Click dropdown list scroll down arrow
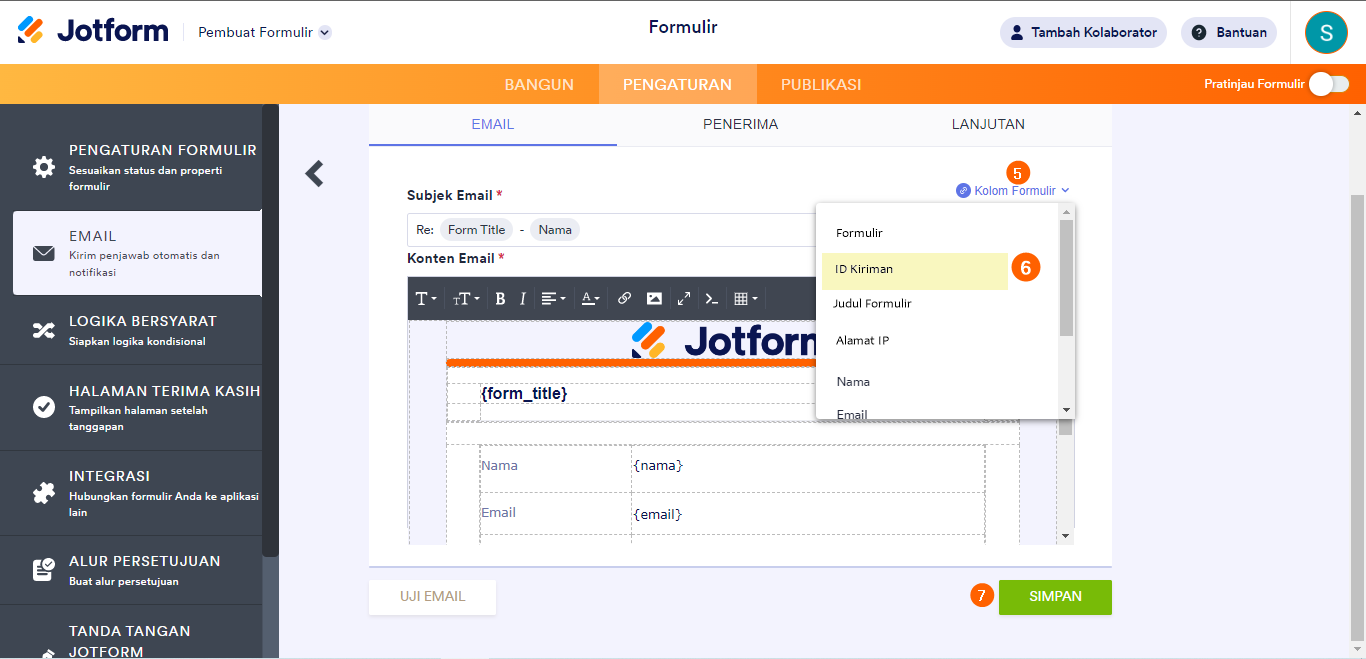The height and width of the screenshot is (659, 1366). (1066, 410)
